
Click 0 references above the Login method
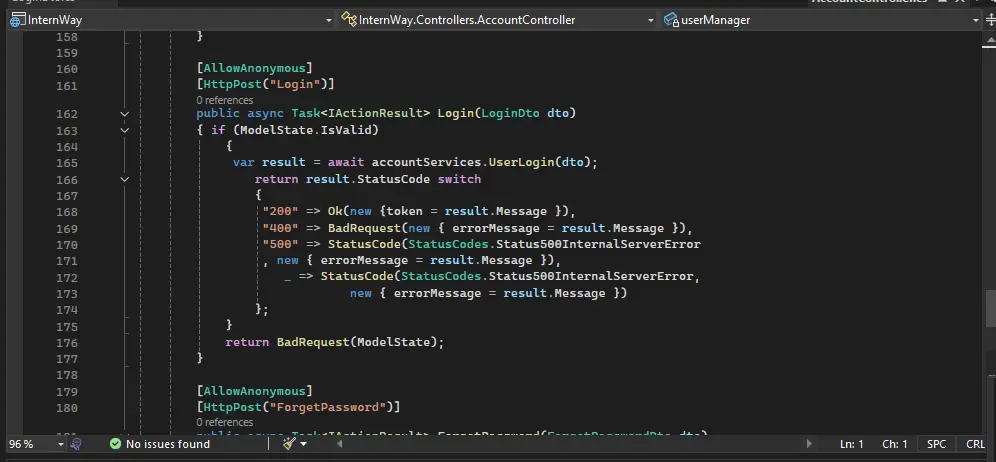pos(224,100)
